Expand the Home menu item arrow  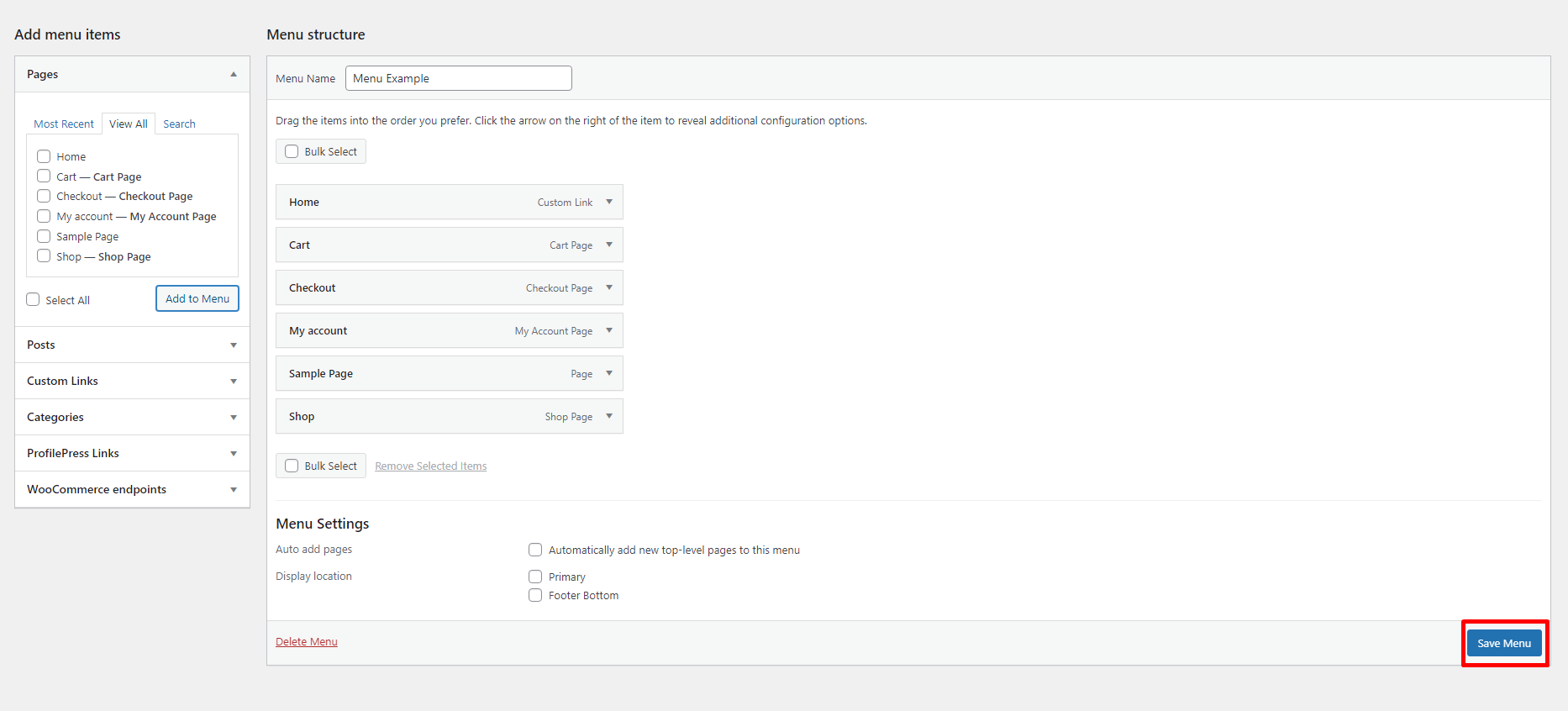point(609,202)
